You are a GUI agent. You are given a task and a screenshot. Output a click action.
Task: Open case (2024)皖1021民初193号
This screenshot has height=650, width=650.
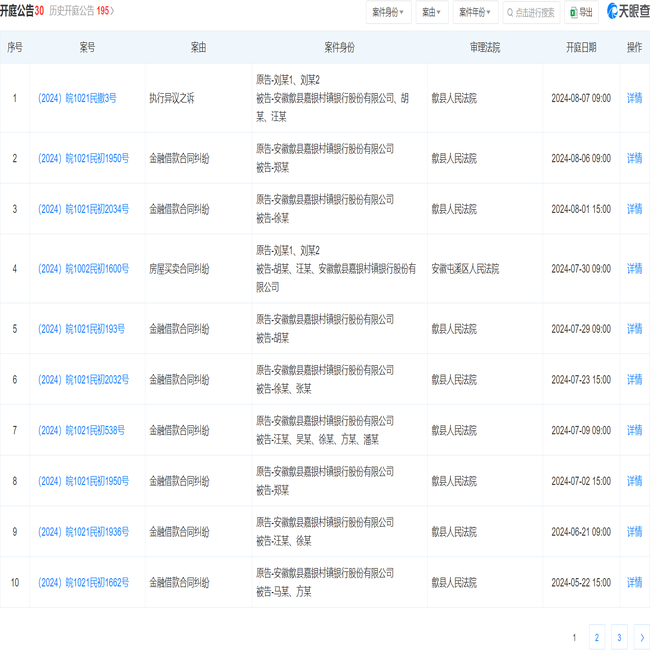[81, 329]
